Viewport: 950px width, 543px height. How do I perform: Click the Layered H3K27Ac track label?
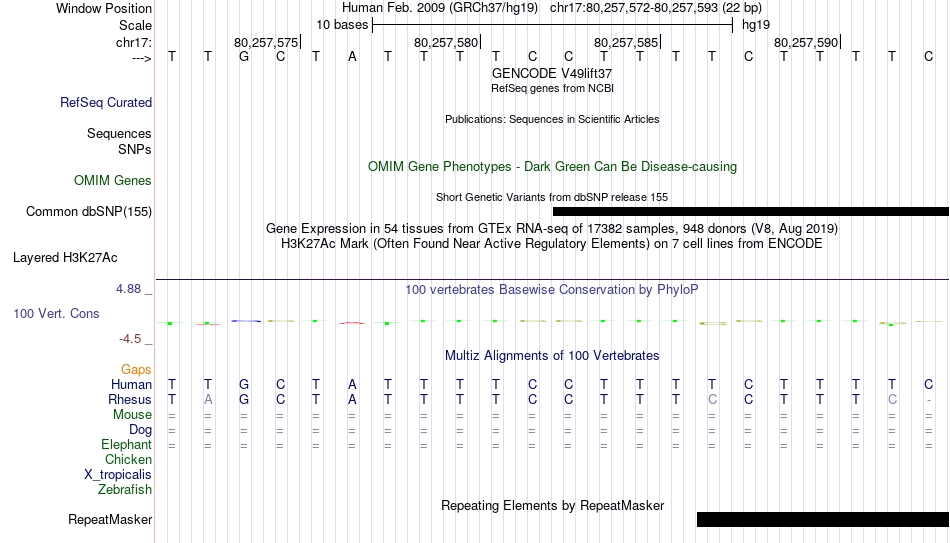coord(65,258)
